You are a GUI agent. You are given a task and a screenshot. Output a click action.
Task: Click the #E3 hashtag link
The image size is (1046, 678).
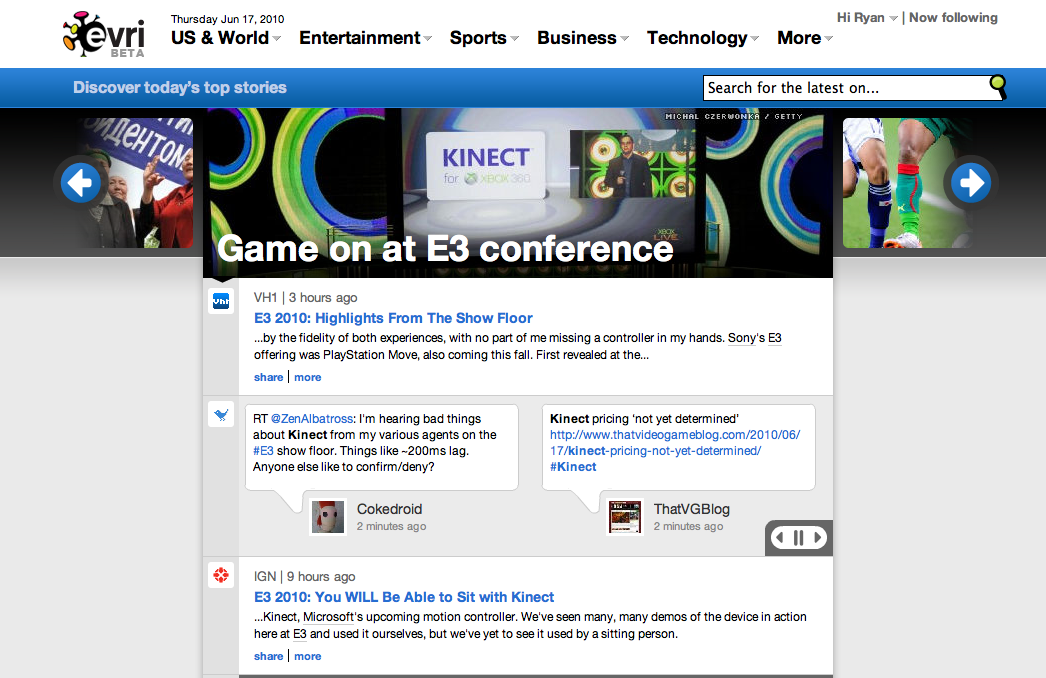[263, 450]
